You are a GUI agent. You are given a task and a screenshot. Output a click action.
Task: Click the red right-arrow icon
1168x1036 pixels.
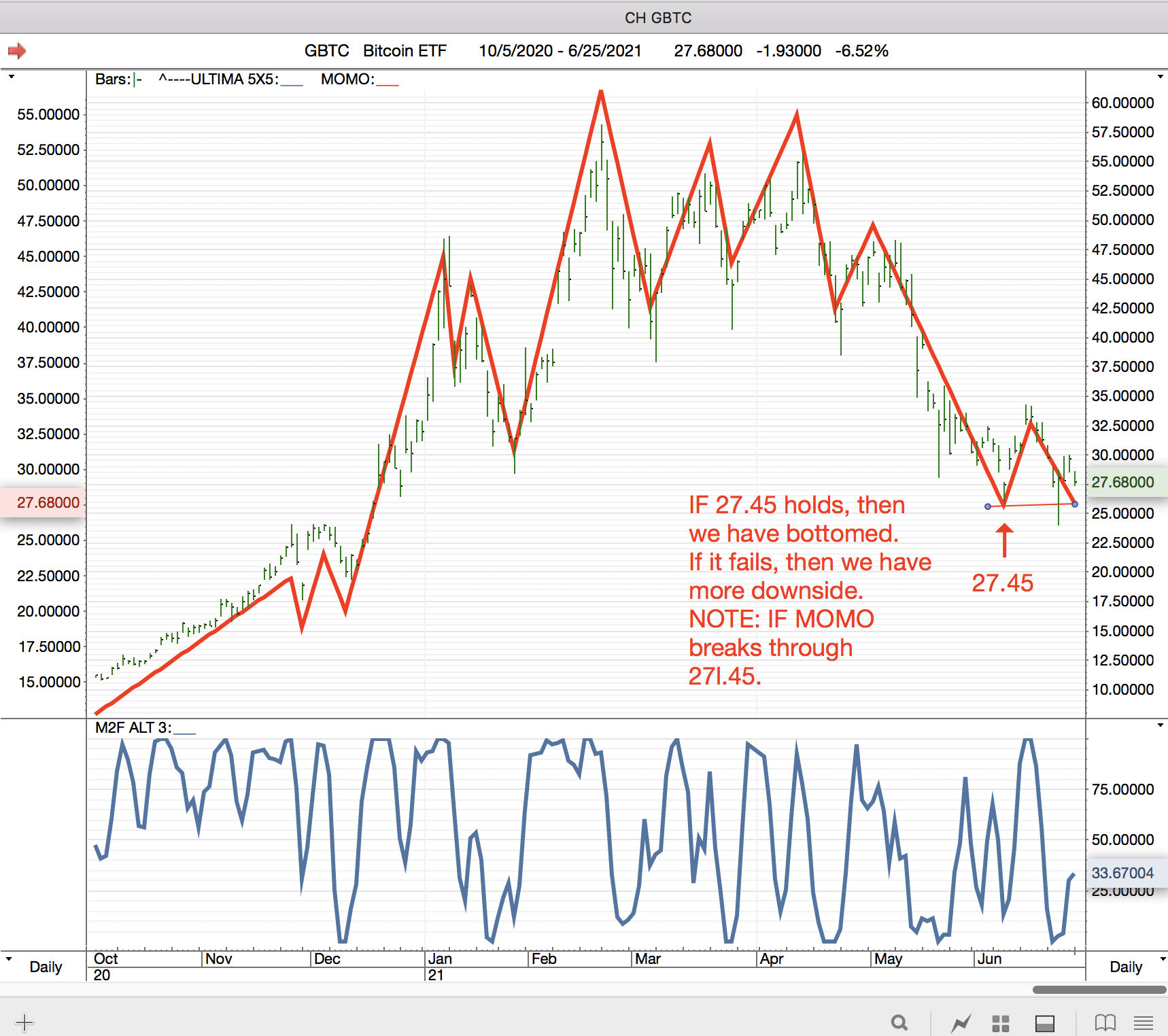click(x=16, y=51)
